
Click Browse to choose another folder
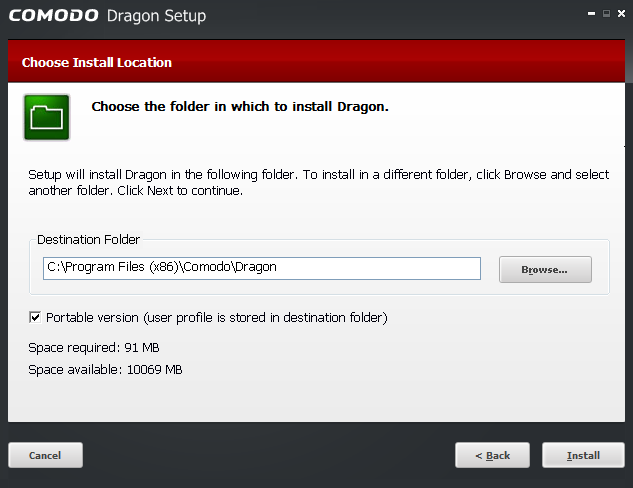545,269
